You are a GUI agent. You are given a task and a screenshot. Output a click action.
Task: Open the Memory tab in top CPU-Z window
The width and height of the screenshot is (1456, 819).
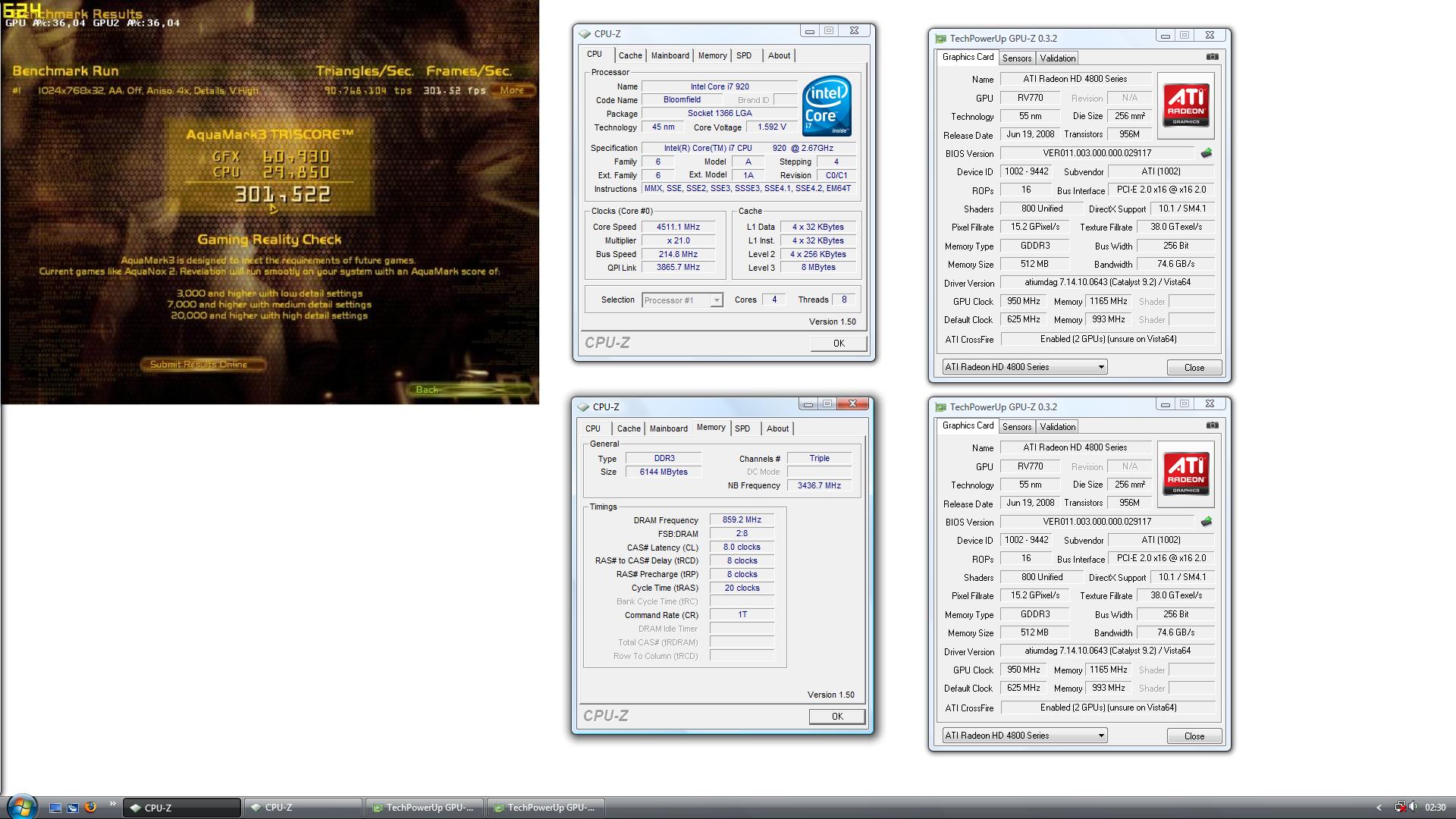[713, 55]
